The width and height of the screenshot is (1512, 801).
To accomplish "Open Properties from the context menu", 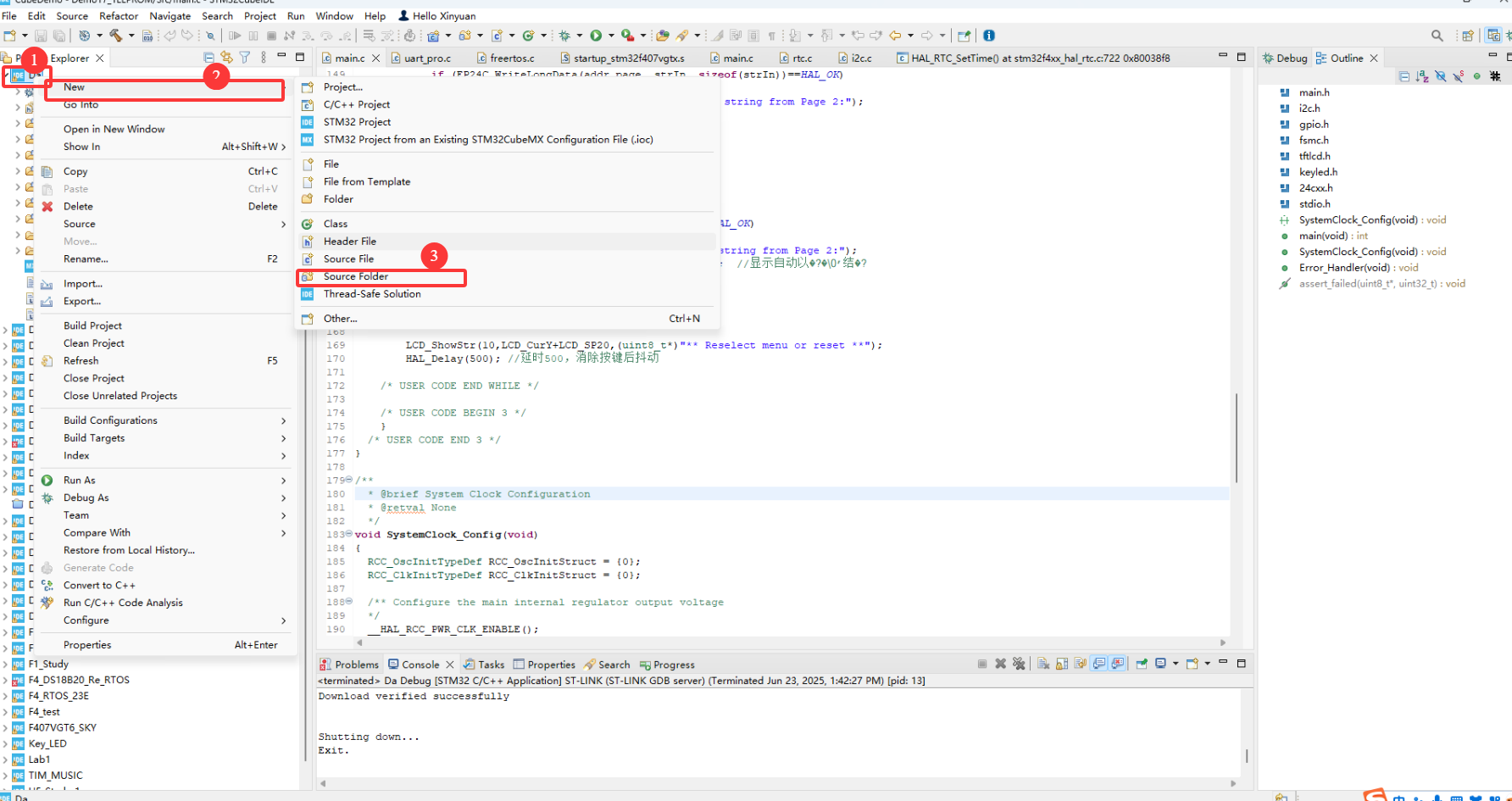I will click(x=170, y=645).
